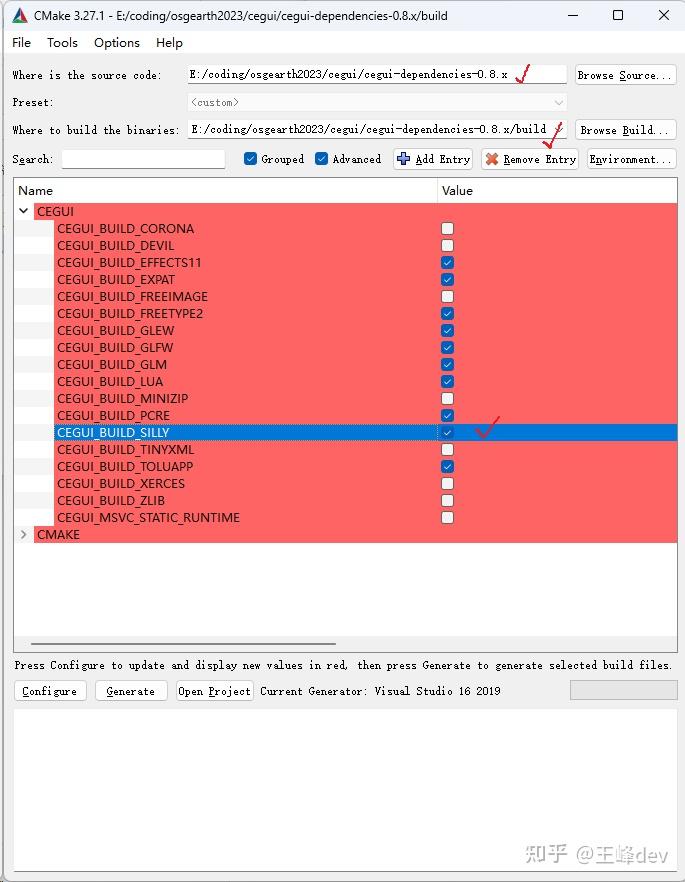The width and height of the screenshot is (685, 882).
Task: Open the Environment dialog button
Action: point(632,159)
